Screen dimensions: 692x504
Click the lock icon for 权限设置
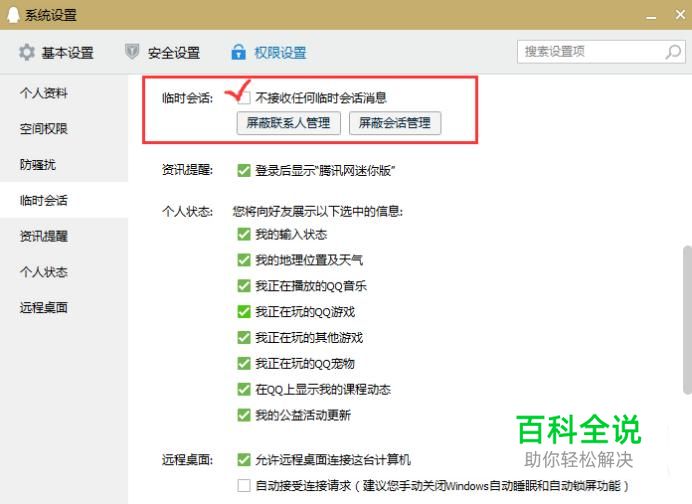pyautogui.click(x=238, y=52)
